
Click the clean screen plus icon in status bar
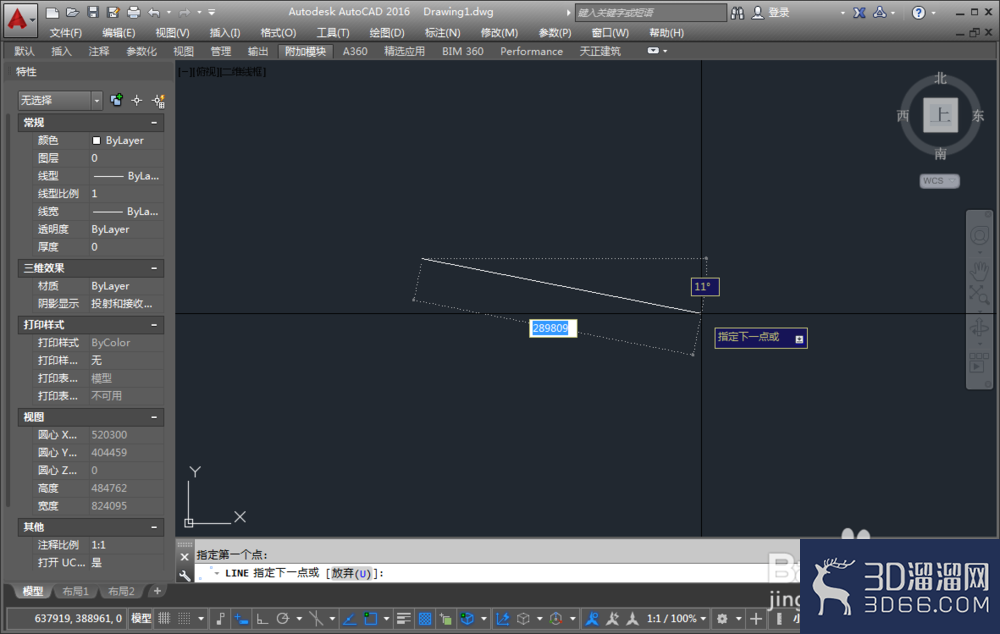point(756,618)
